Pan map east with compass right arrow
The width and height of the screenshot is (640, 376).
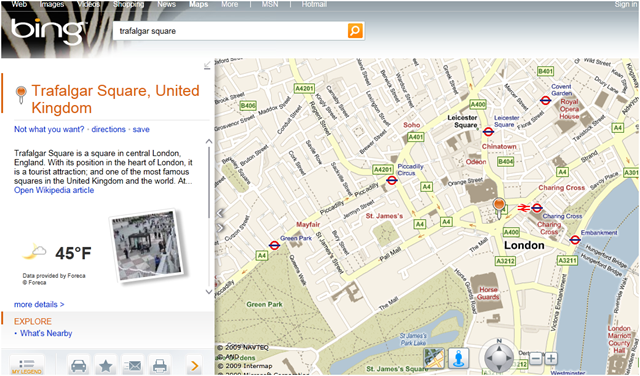click(x=509, y=359)
